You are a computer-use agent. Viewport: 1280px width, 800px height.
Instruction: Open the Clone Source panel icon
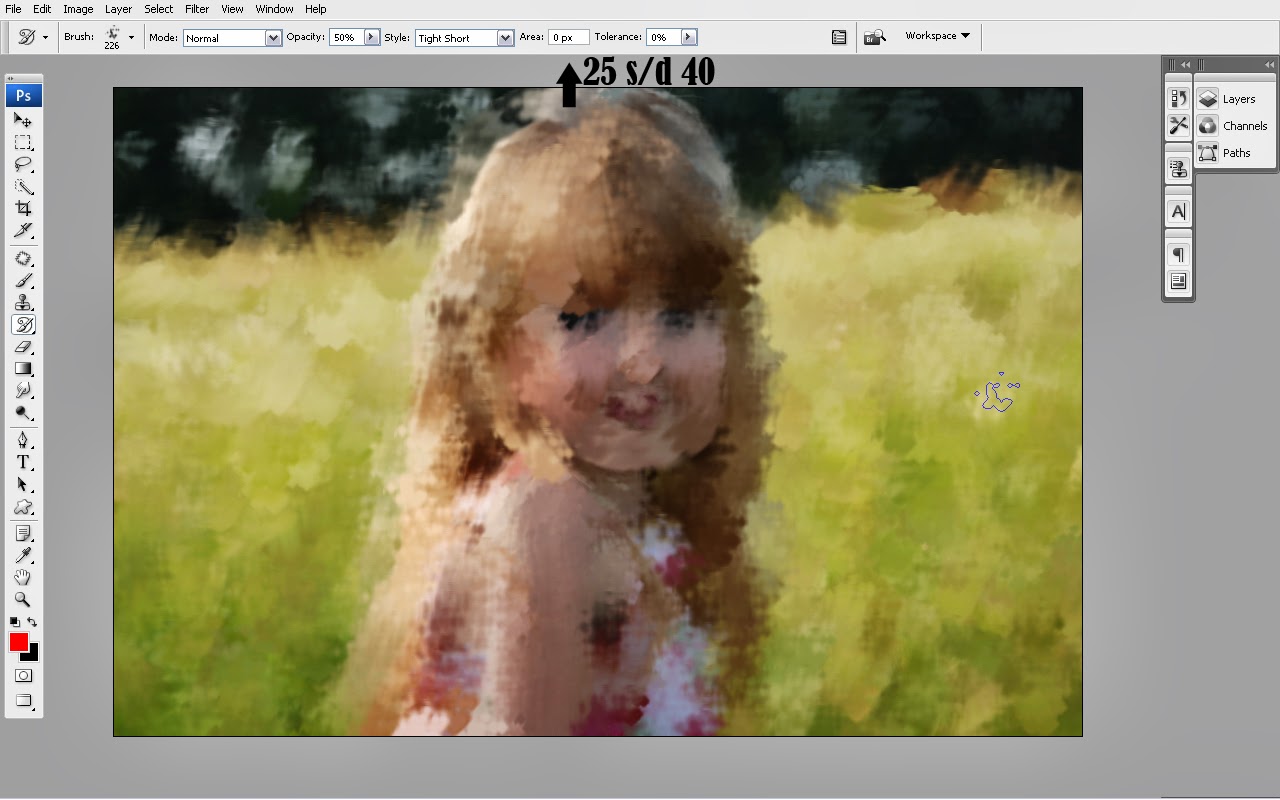1178,169
